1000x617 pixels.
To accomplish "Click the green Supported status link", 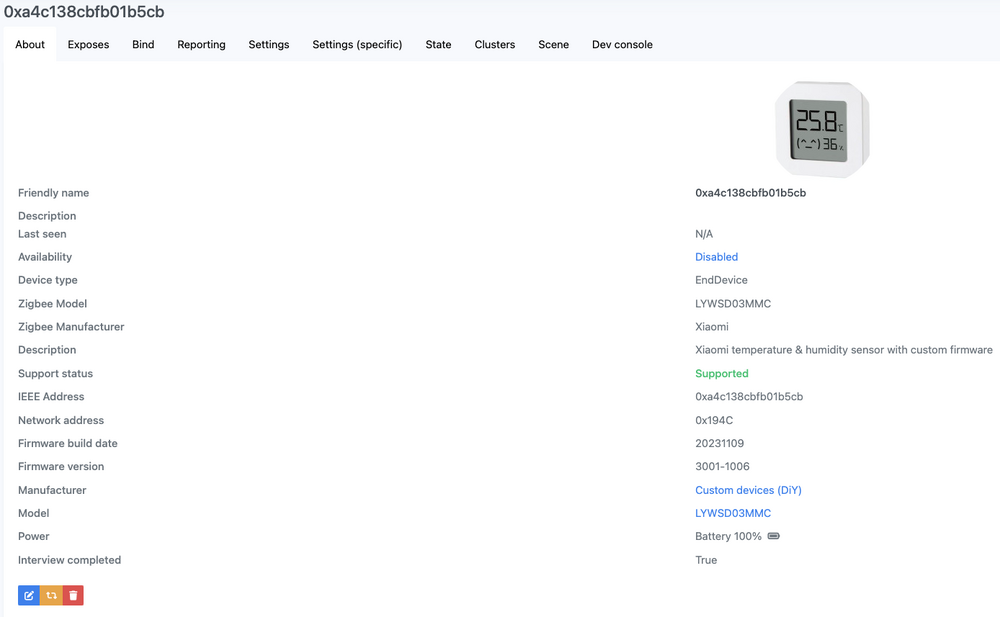I will tap(721, 374).
